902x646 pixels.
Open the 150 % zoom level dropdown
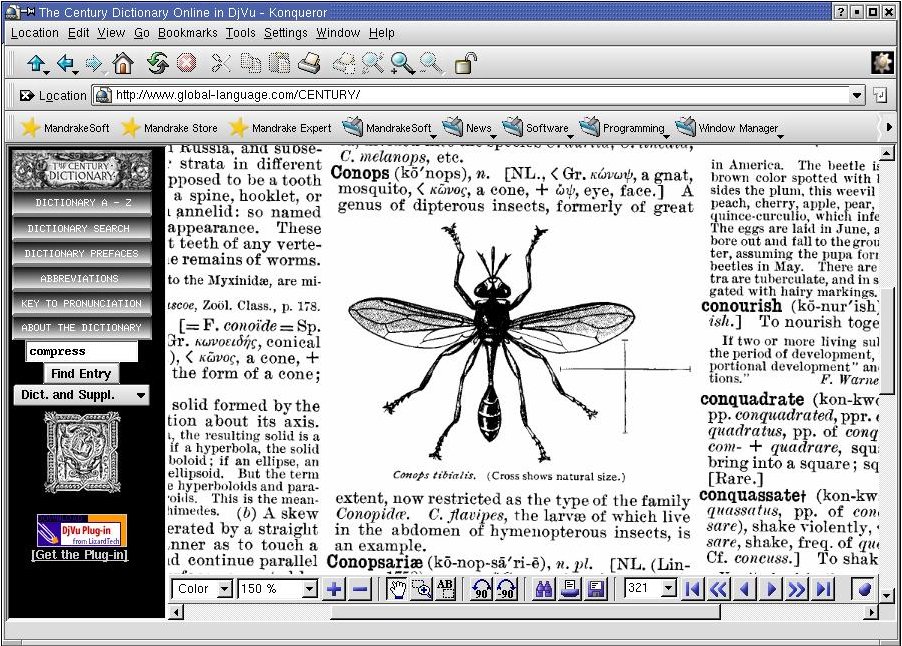(309, 589)
